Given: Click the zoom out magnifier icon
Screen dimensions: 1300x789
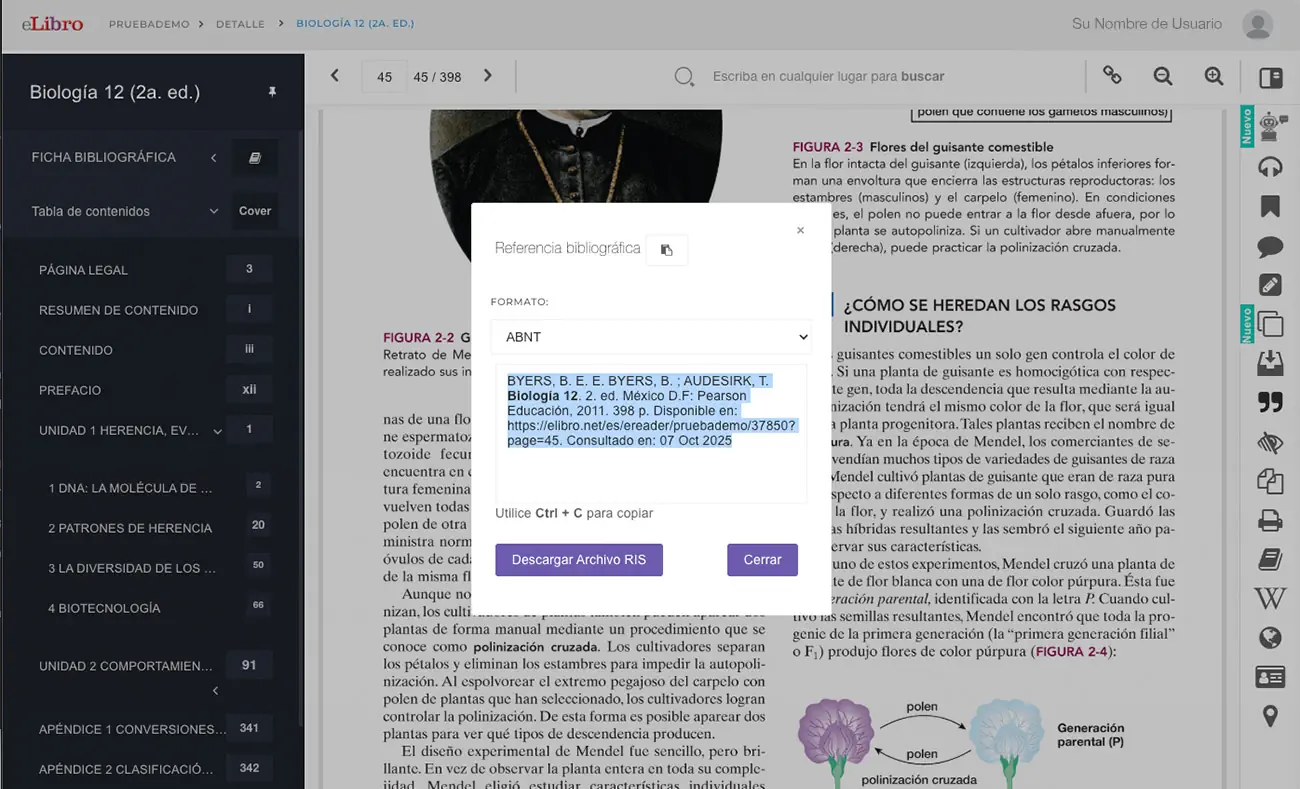Looking at the screenshot, I should point(1162,76).
